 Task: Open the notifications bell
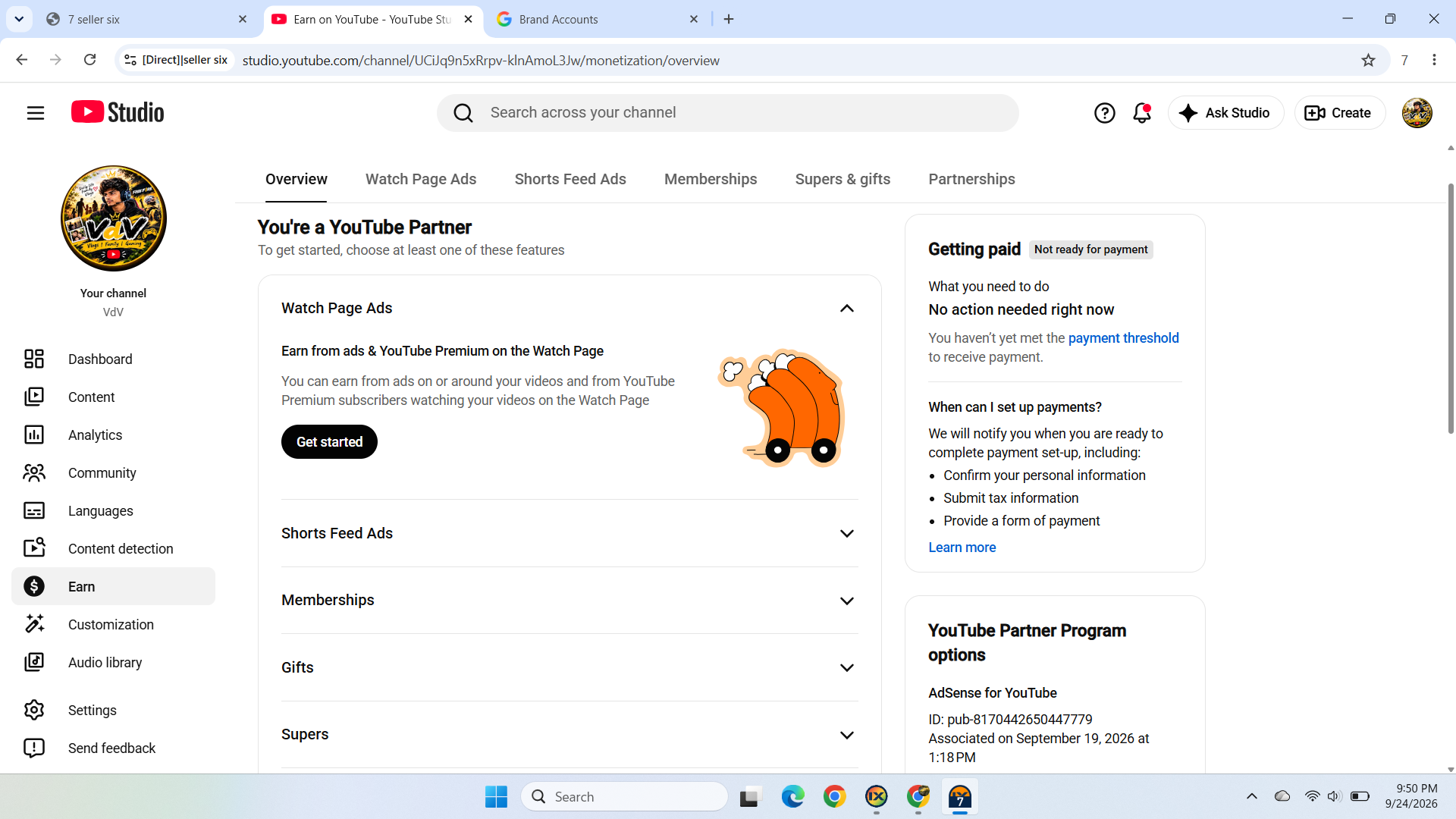(1142, 113)
